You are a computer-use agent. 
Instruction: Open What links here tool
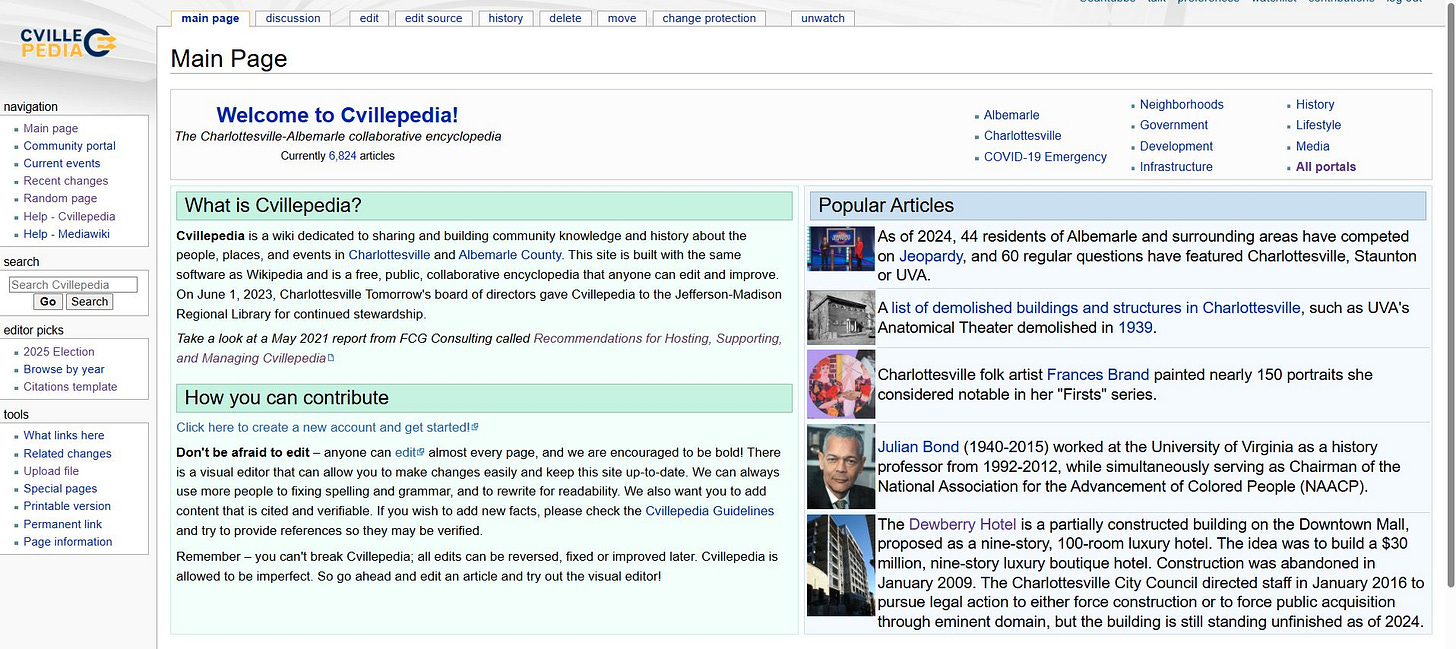point(64,435)
